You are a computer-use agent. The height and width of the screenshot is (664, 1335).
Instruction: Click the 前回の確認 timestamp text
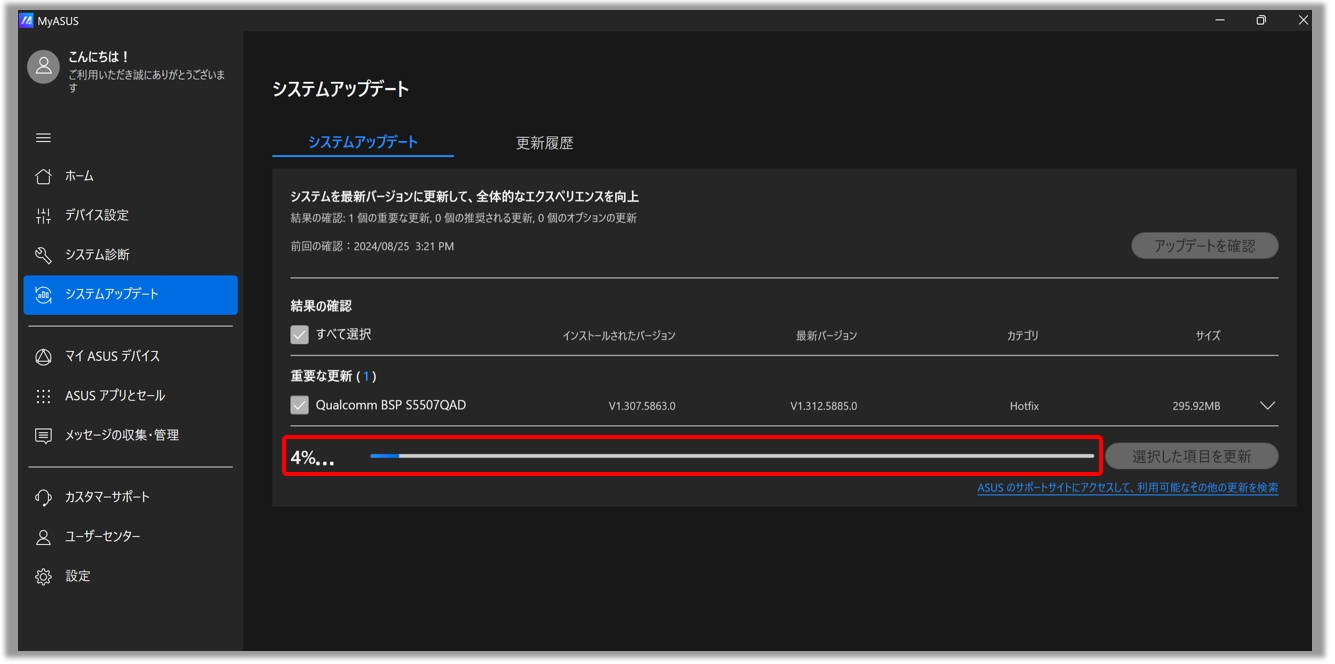(372, 246)
